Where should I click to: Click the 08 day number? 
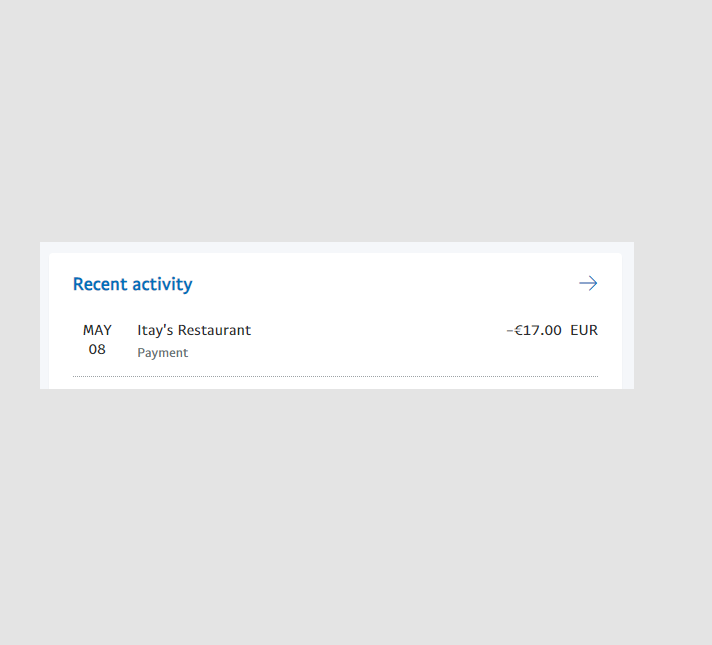point(97,349)
